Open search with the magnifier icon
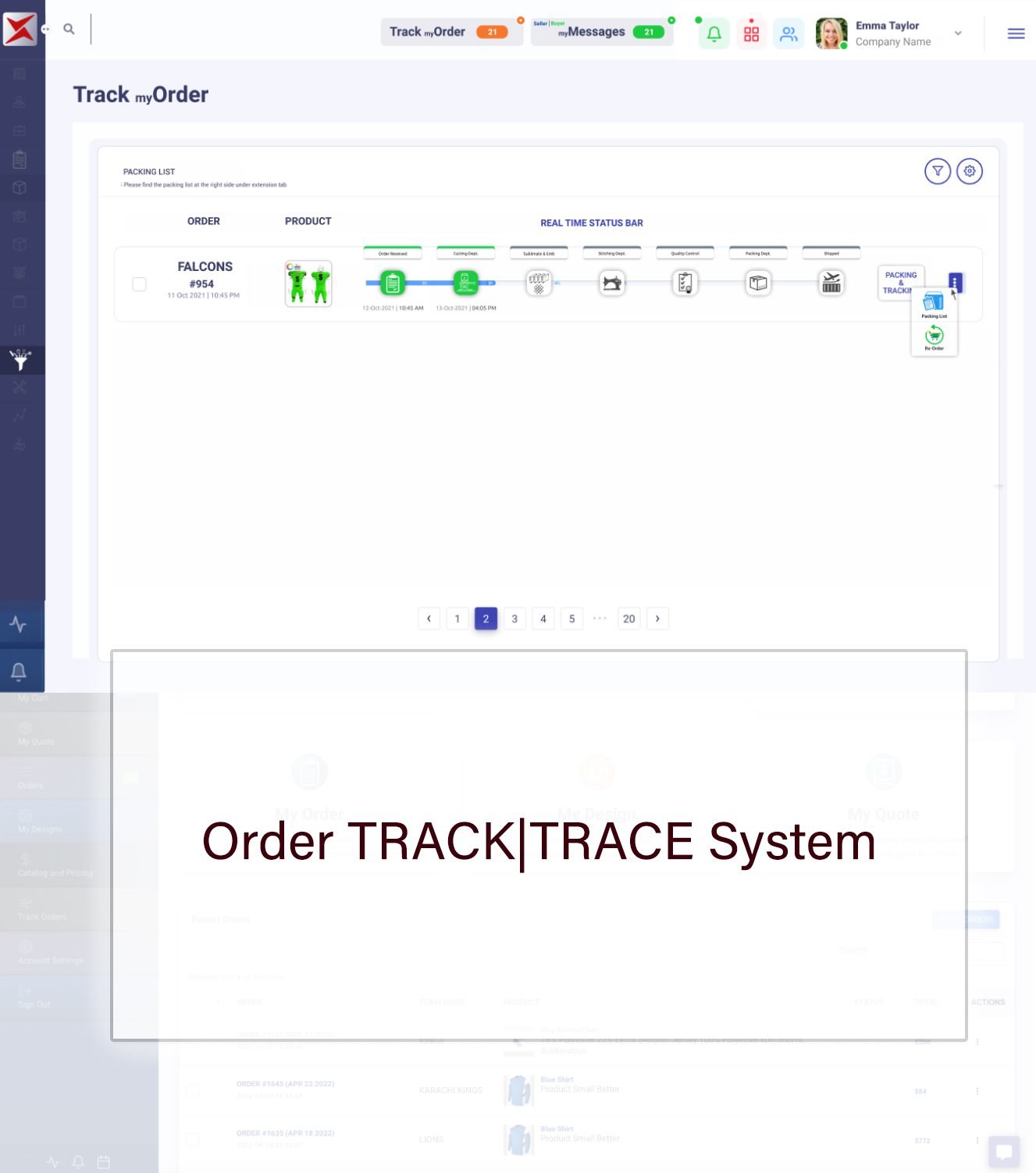Image resolution: width=1036 pixels, height=1173 pixels. tap(69, 29)
